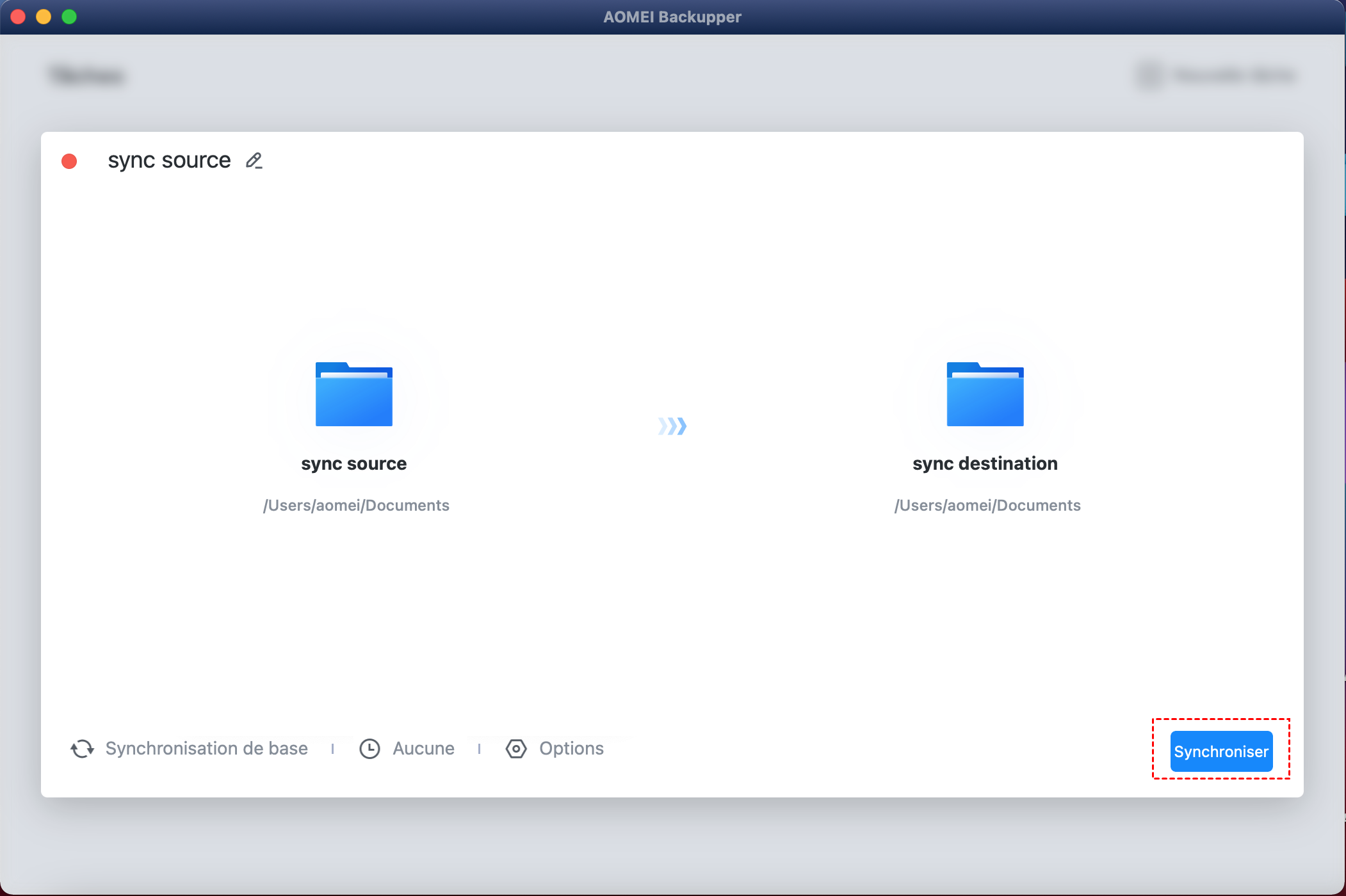Click the circular-arrows sync mode icon
Screen dimensions: 1346x896
pos(82,749)
